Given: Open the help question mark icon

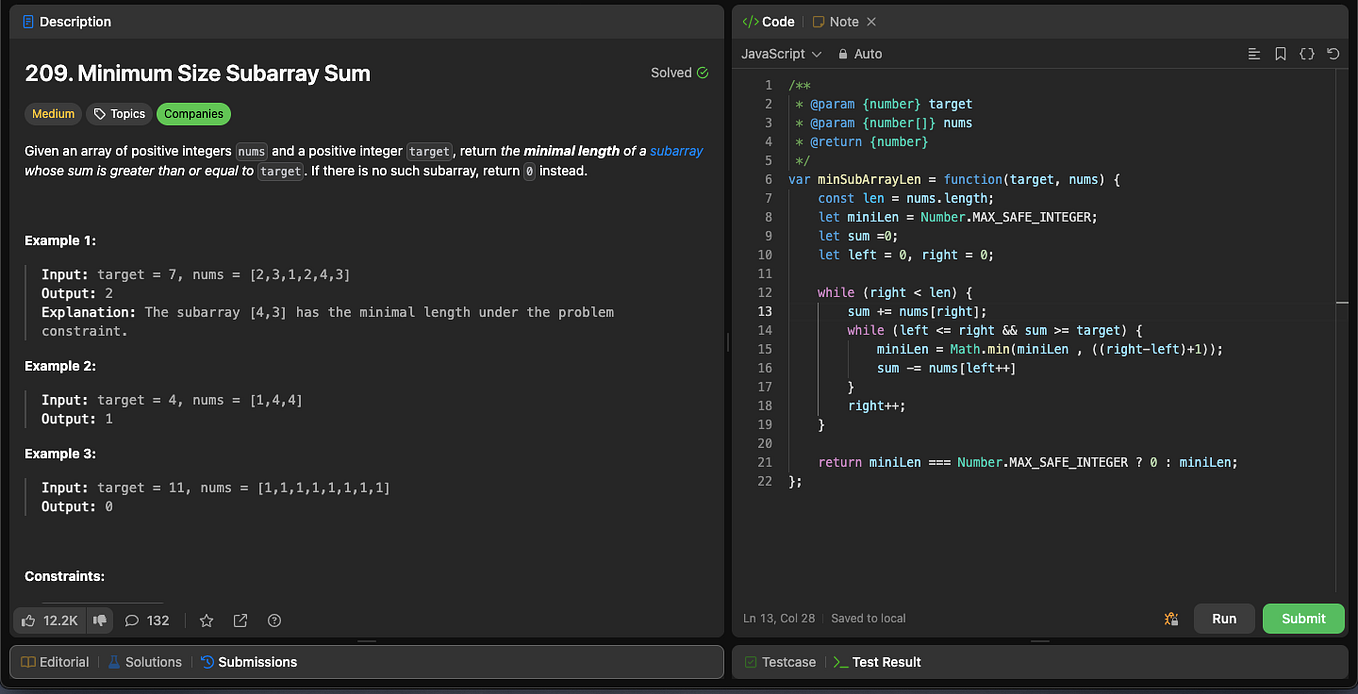Looking at the screenshot, I should 274,620.
